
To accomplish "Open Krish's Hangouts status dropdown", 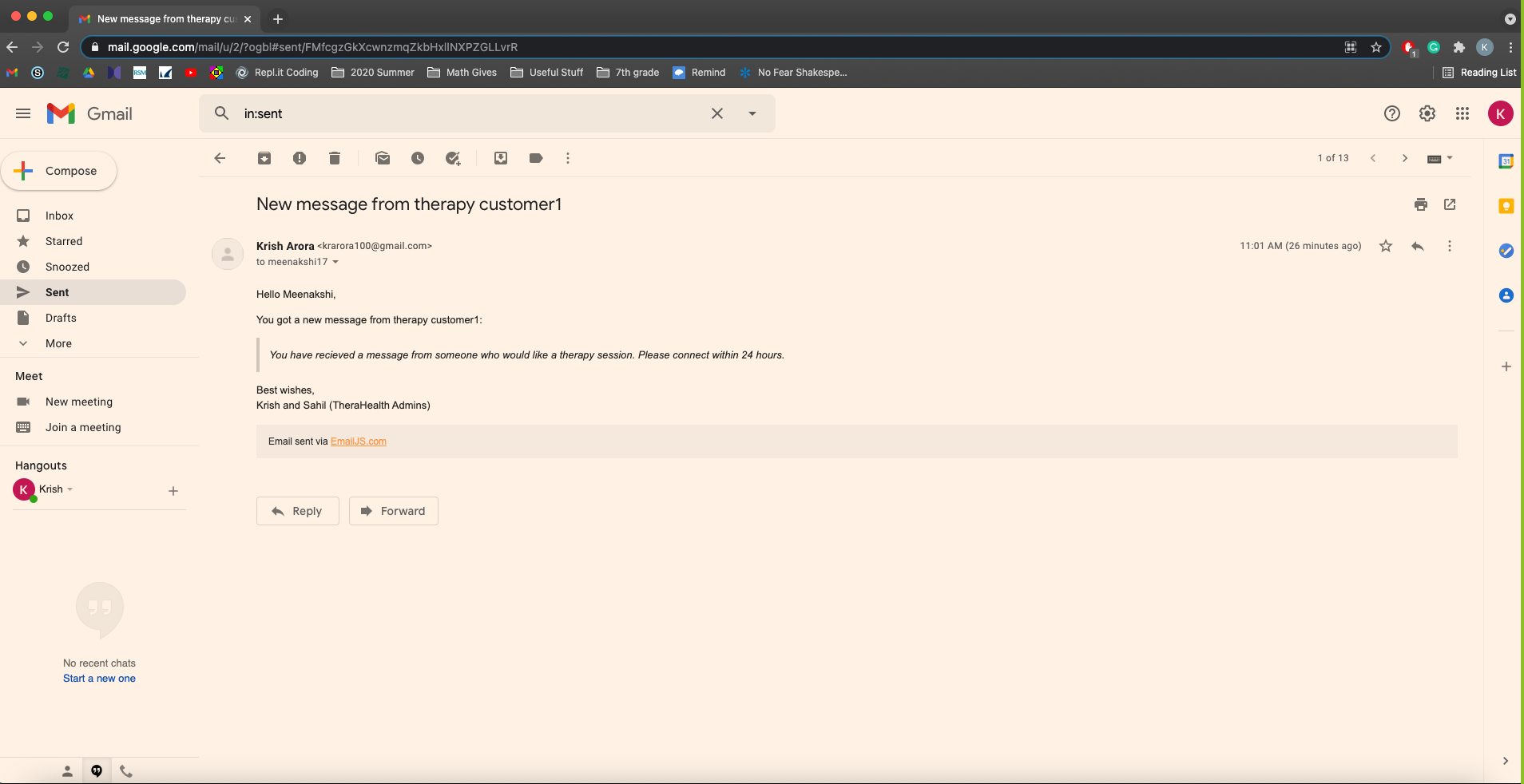I will click(x=69, y=489).
